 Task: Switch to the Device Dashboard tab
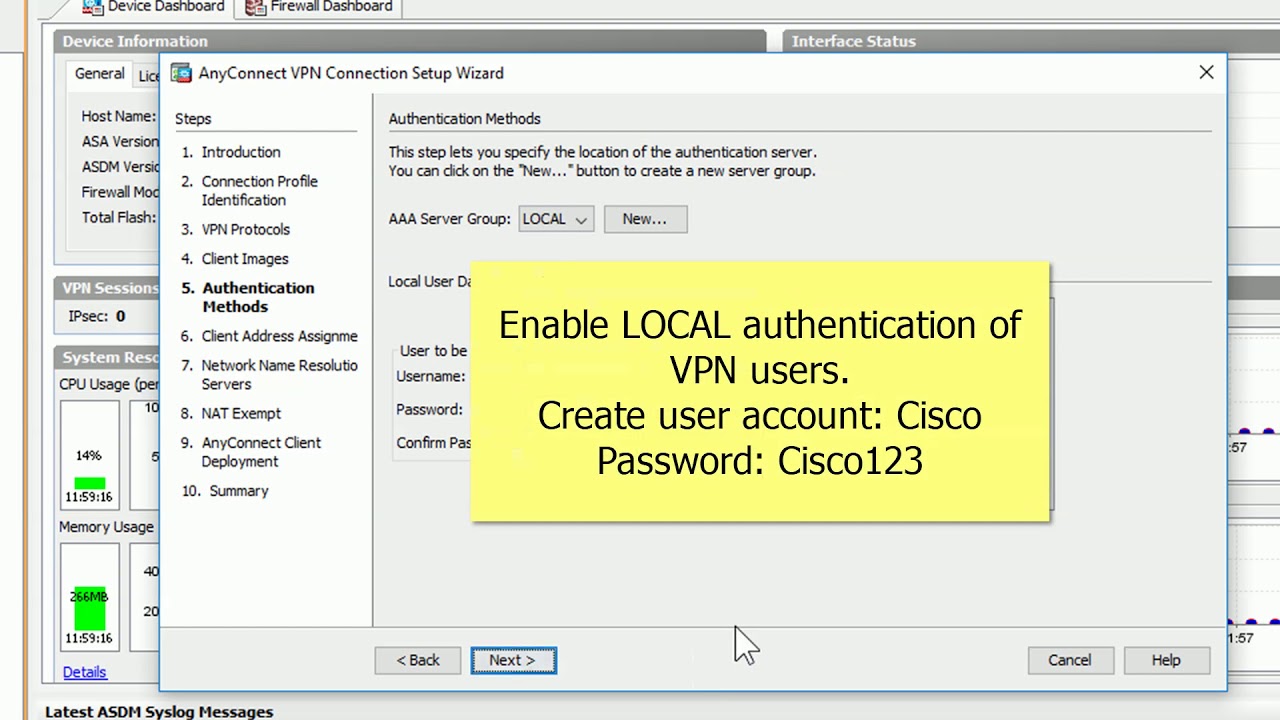pyautogui.click(x=153, y=7)
